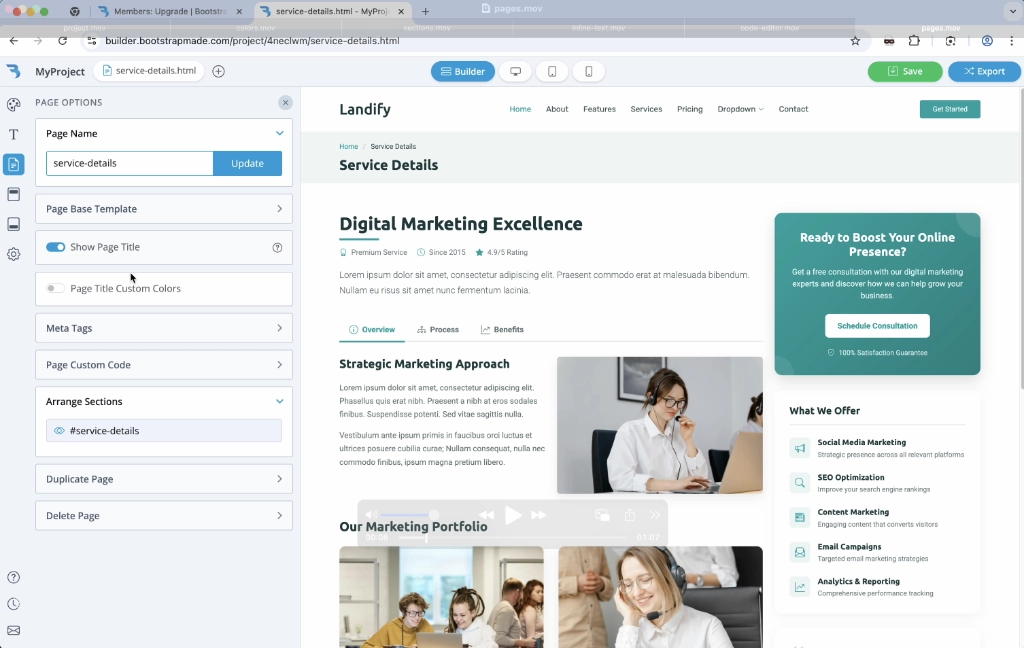1024x648 pixels.
Task: Bookmark this page with star icon
Action: 855,40
